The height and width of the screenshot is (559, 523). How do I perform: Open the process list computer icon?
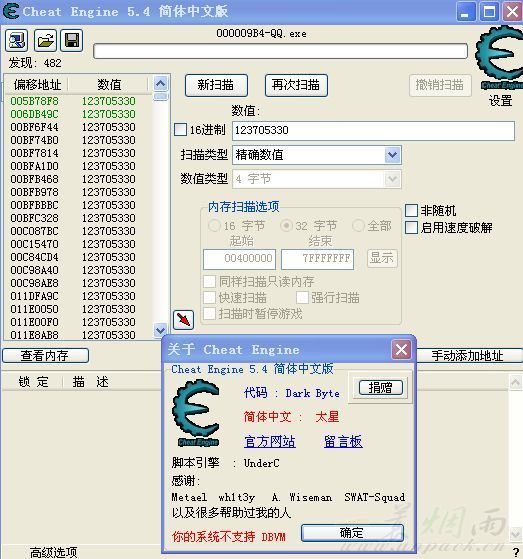[16, 40]
